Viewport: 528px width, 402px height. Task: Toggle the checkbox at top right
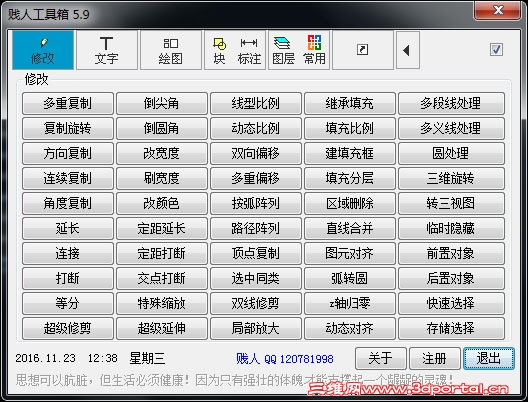click(496, 50)
